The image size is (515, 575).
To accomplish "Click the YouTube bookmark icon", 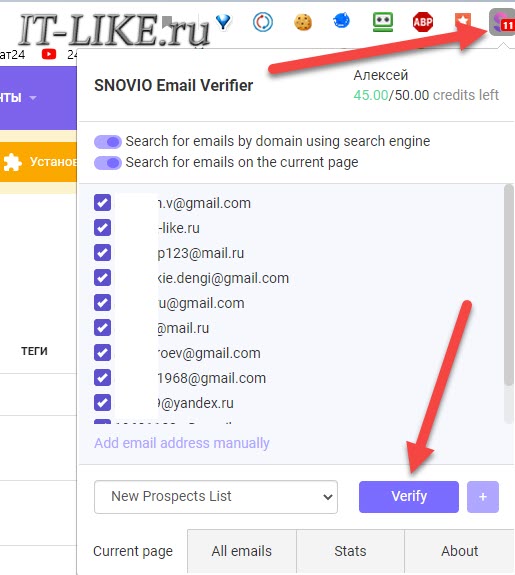I will tap(49, 54).
